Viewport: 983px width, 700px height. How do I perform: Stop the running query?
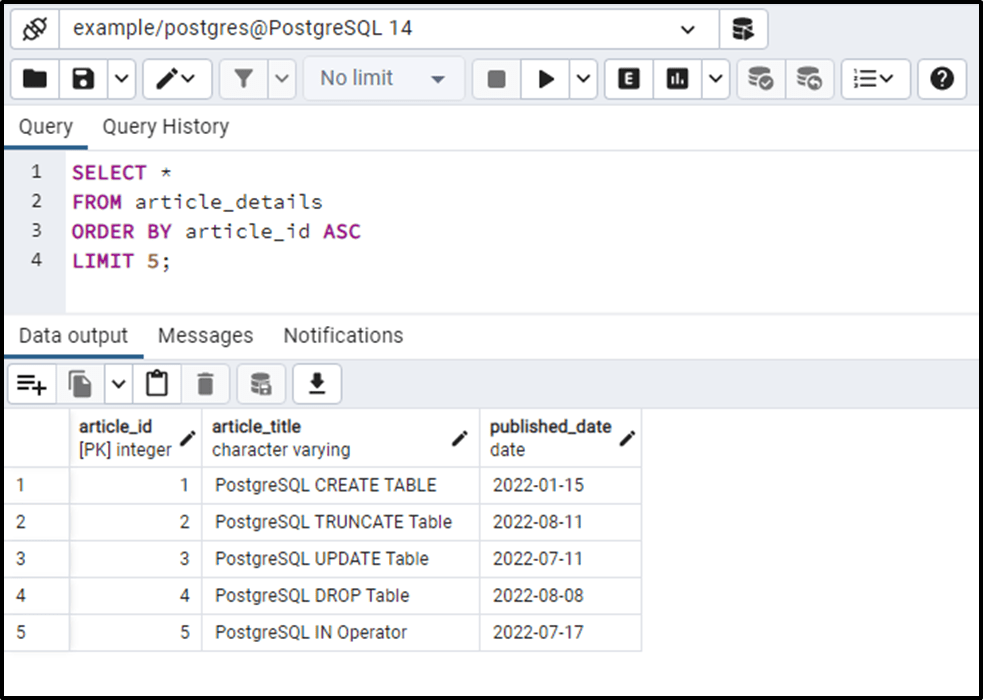496,79
